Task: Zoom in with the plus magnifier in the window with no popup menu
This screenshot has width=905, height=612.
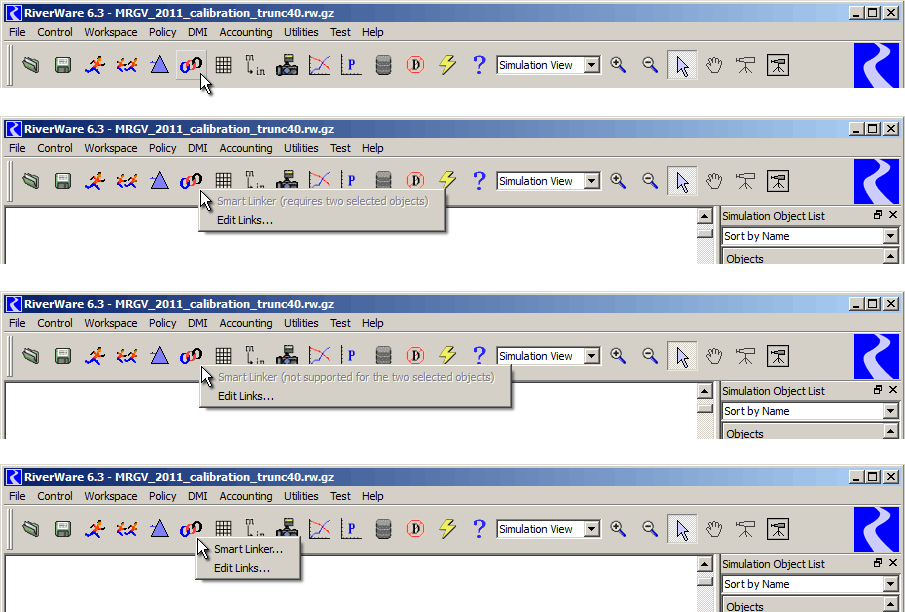Action: click(618, 65)
